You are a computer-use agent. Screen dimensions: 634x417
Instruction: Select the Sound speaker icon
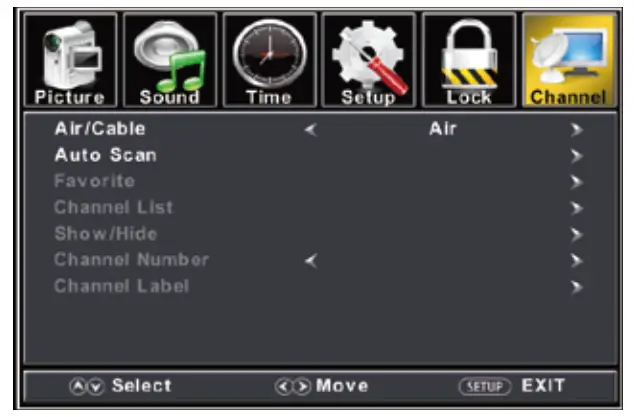click(170, 60)
